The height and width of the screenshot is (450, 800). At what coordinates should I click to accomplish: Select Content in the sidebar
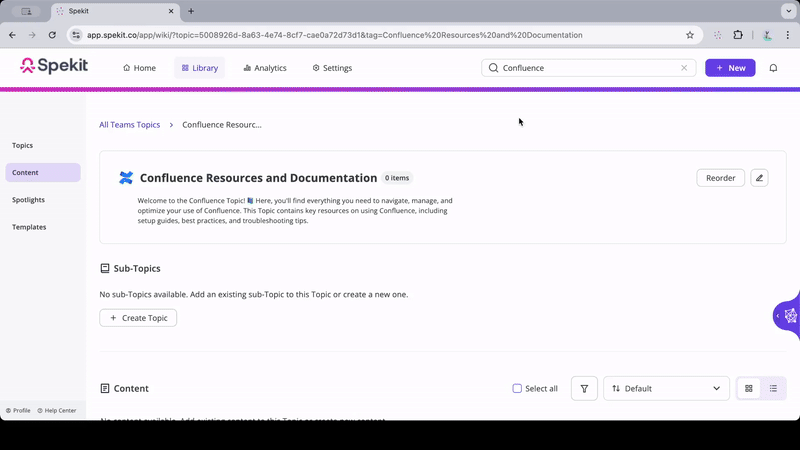coord(43,172)
